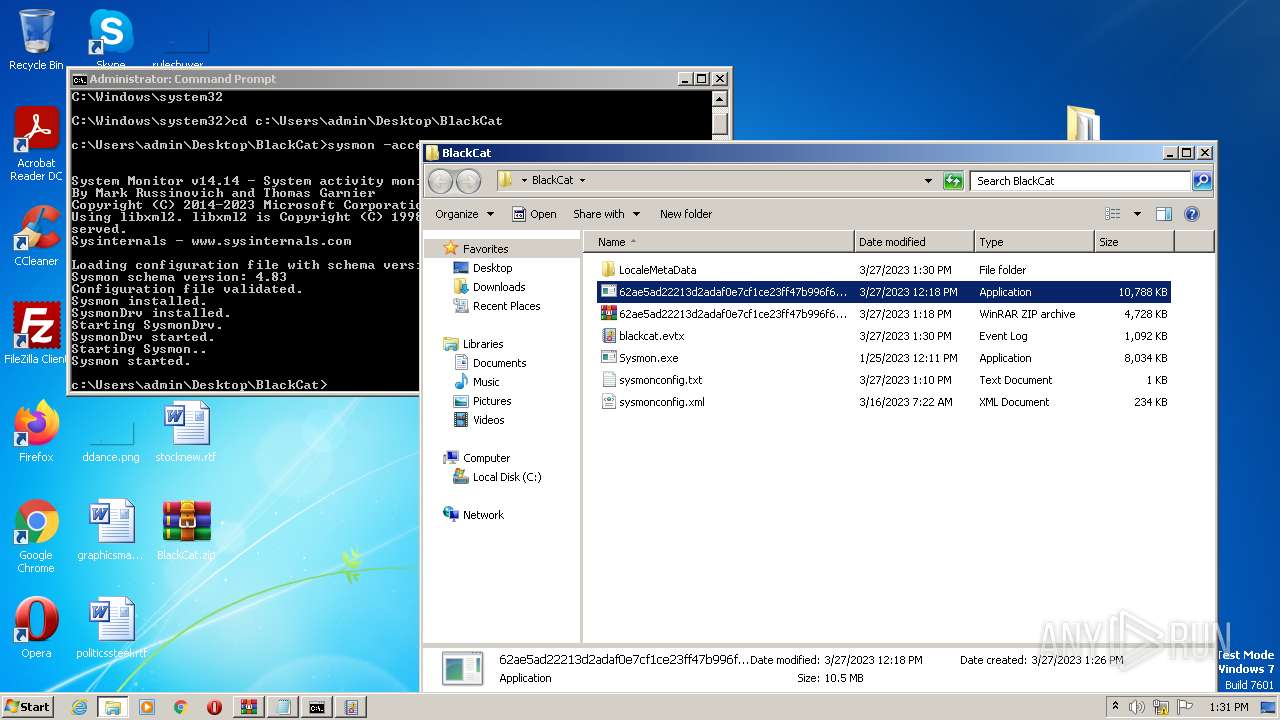Open Internet Explorer from the taskbar

pyautogui.click(x=79, y=707)
